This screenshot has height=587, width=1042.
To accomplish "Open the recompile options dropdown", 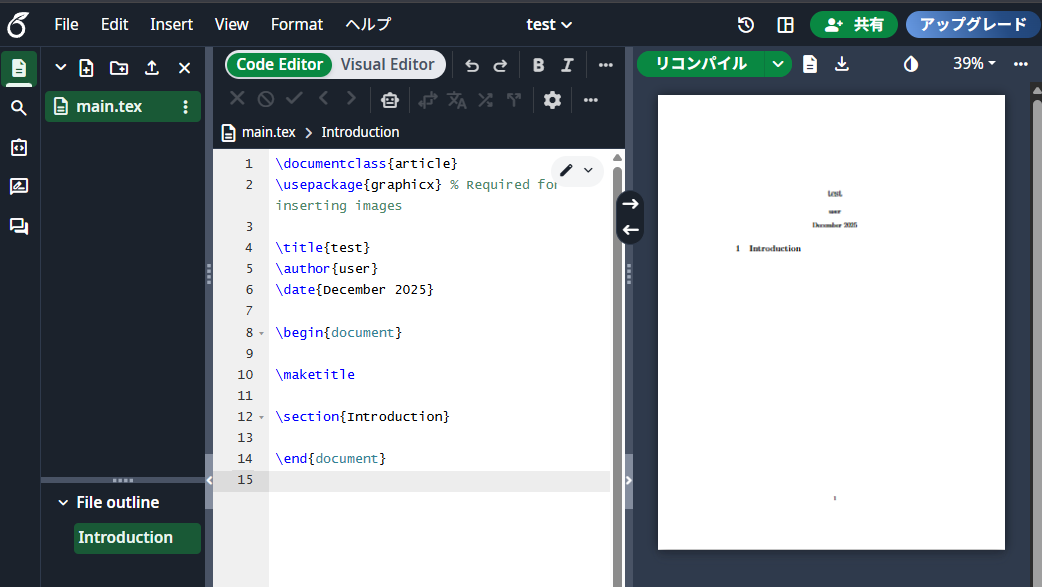I will 777,62.
